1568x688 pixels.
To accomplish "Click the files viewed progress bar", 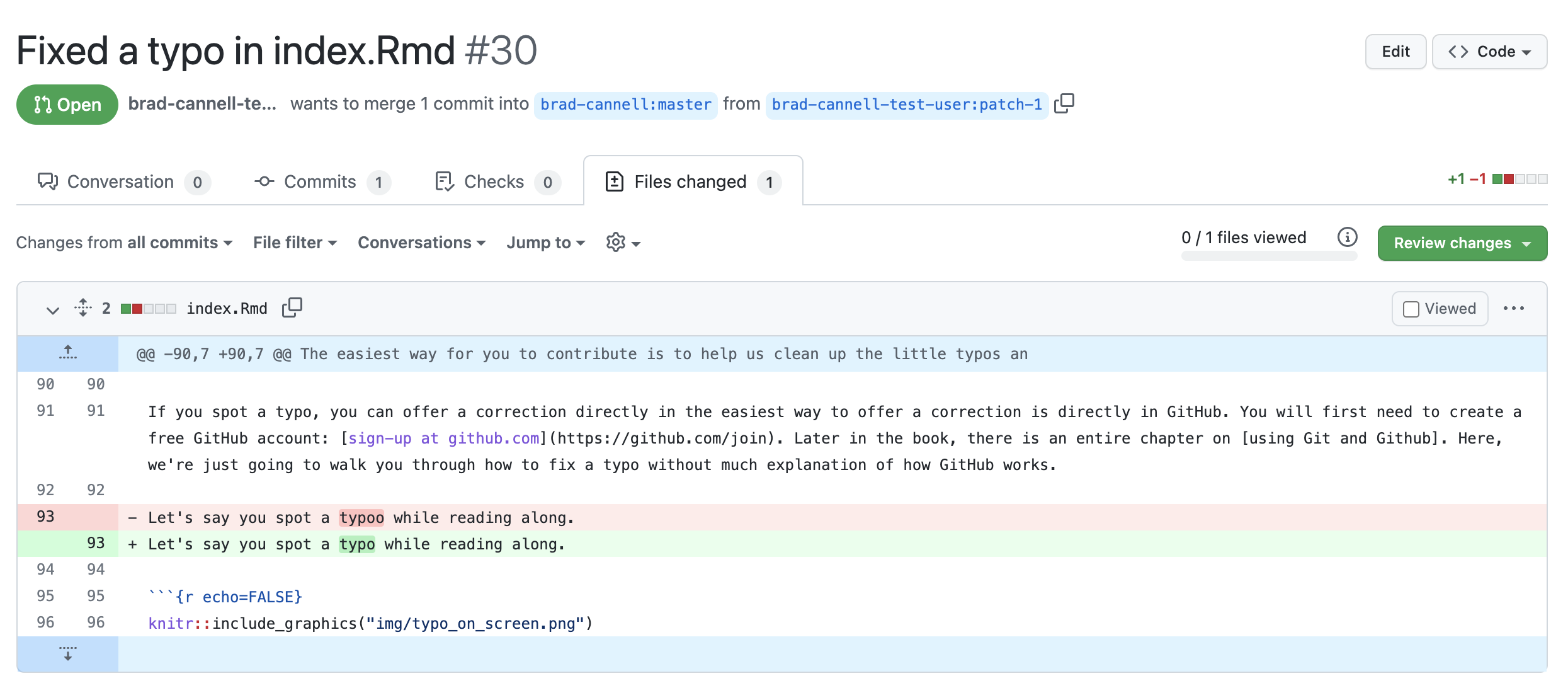I will [1269, 256].
